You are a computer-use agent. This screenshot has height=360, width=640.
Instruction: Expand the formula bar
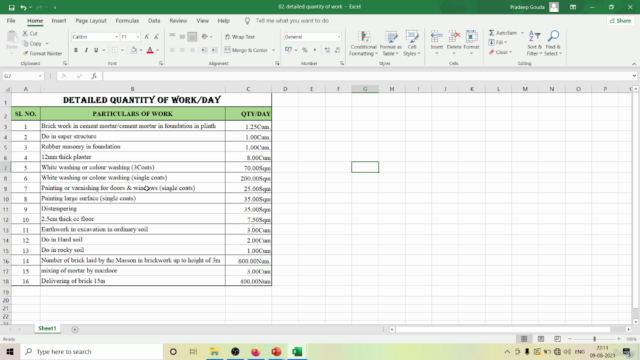(634, 76)
